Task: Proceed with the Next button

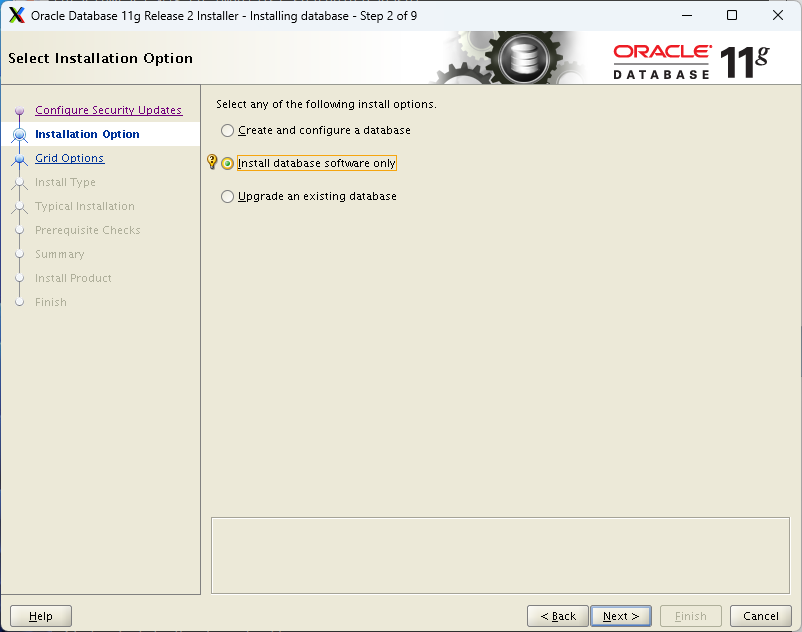Action: coord(621,616)
